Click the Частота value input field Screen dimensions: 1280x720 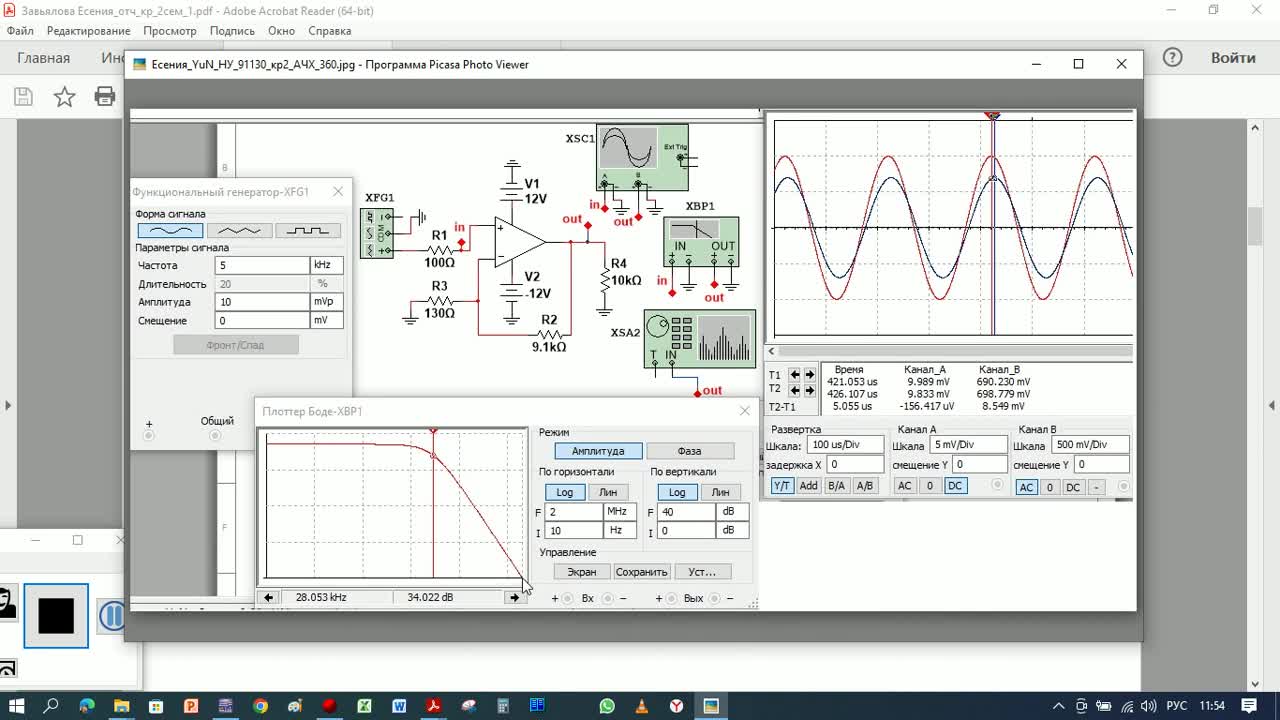(x=262, y=265)
